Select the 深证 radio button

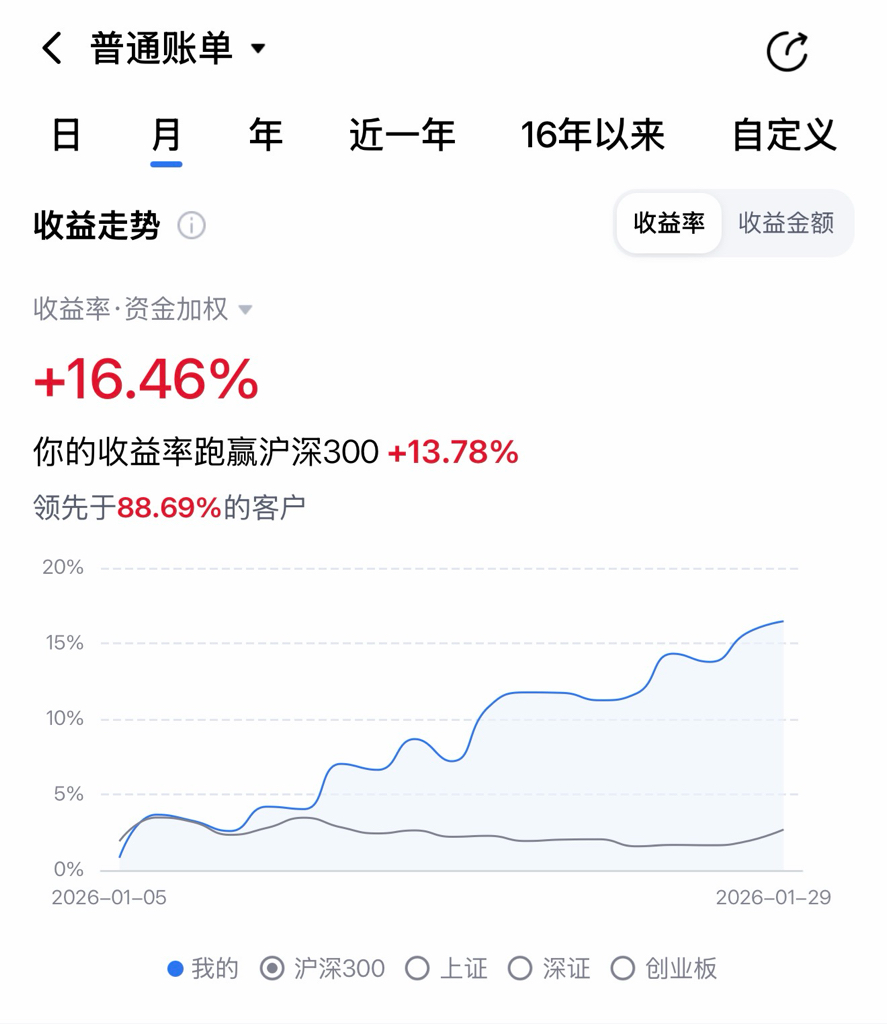pos(520,968)
